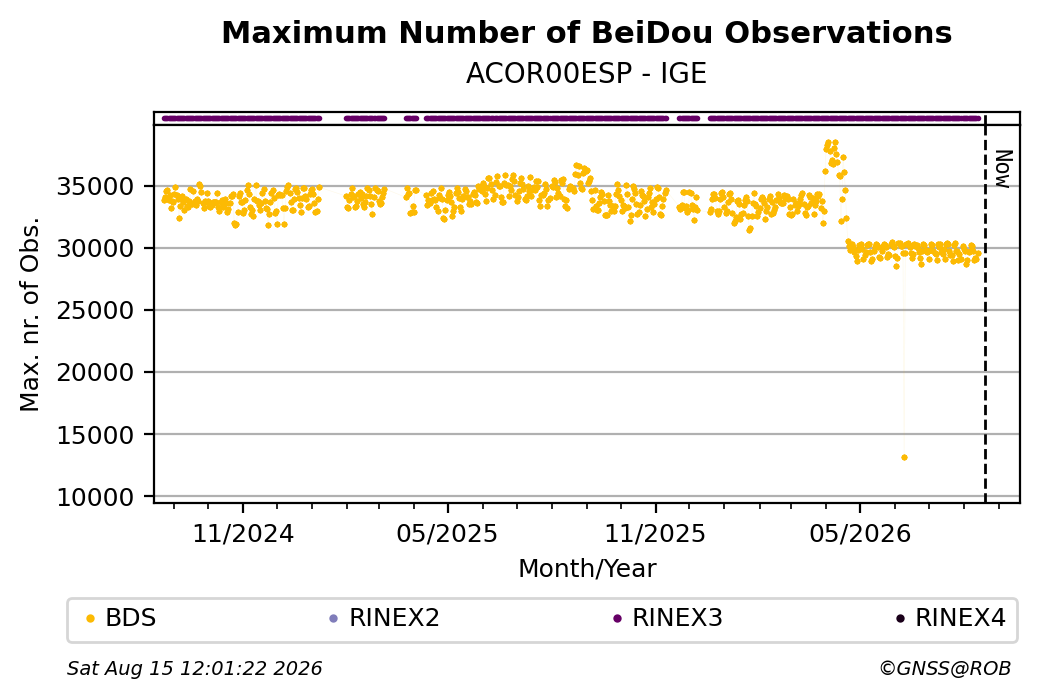
Task: Click the ©GNSS@ROB credit text
Action: tap(945, 668)
